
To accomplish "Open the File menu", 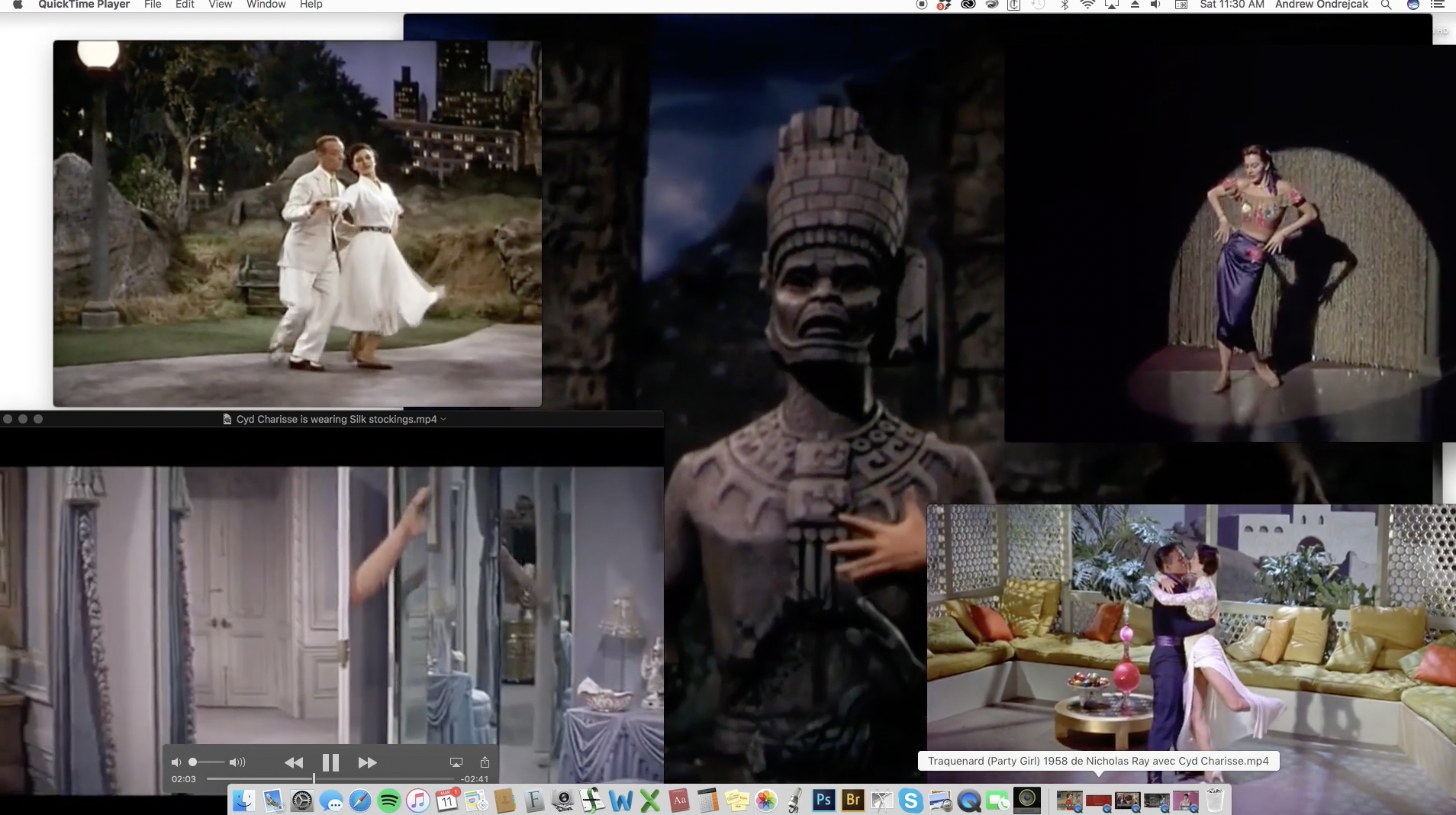I will tap(153, 5).
